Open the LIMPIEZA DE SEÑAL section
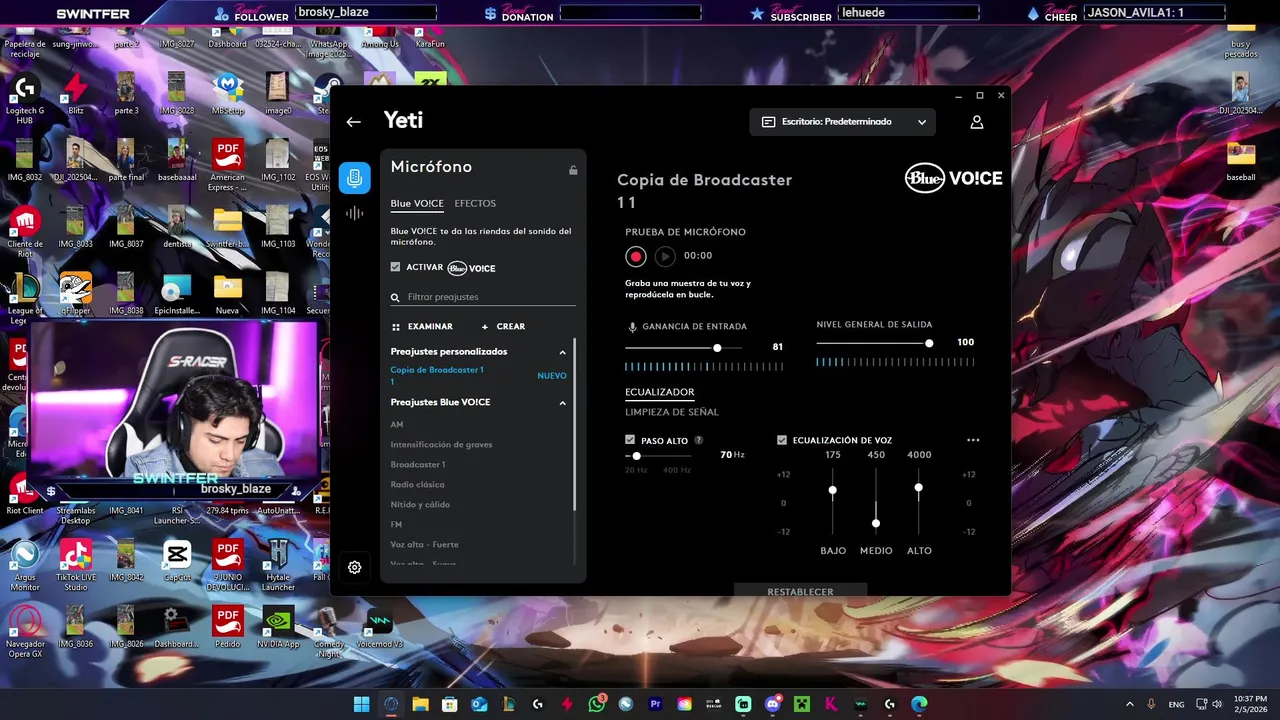Viewport: 1280px width, 720px height. (672, 412)
